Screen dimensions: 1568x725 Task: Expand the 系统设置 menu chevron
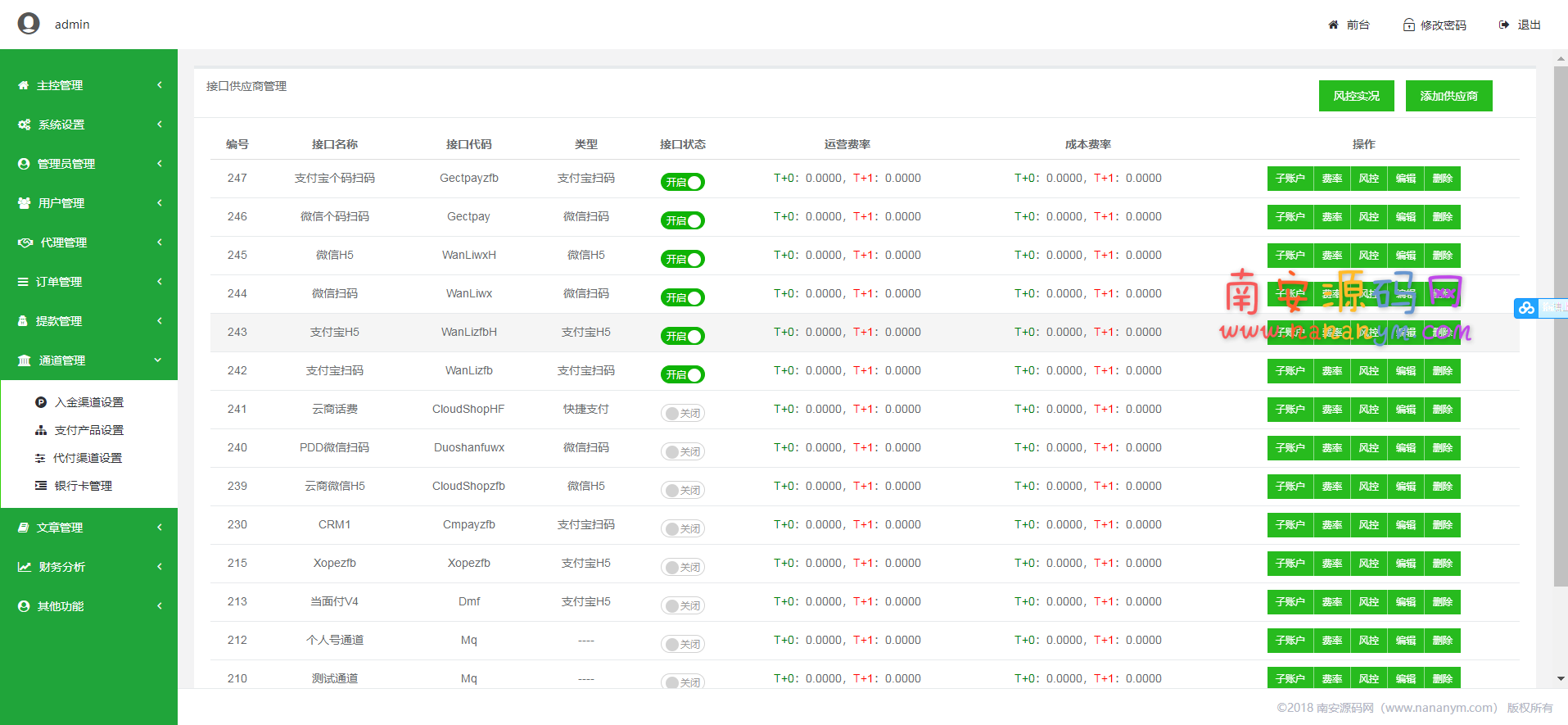(160, 125)
